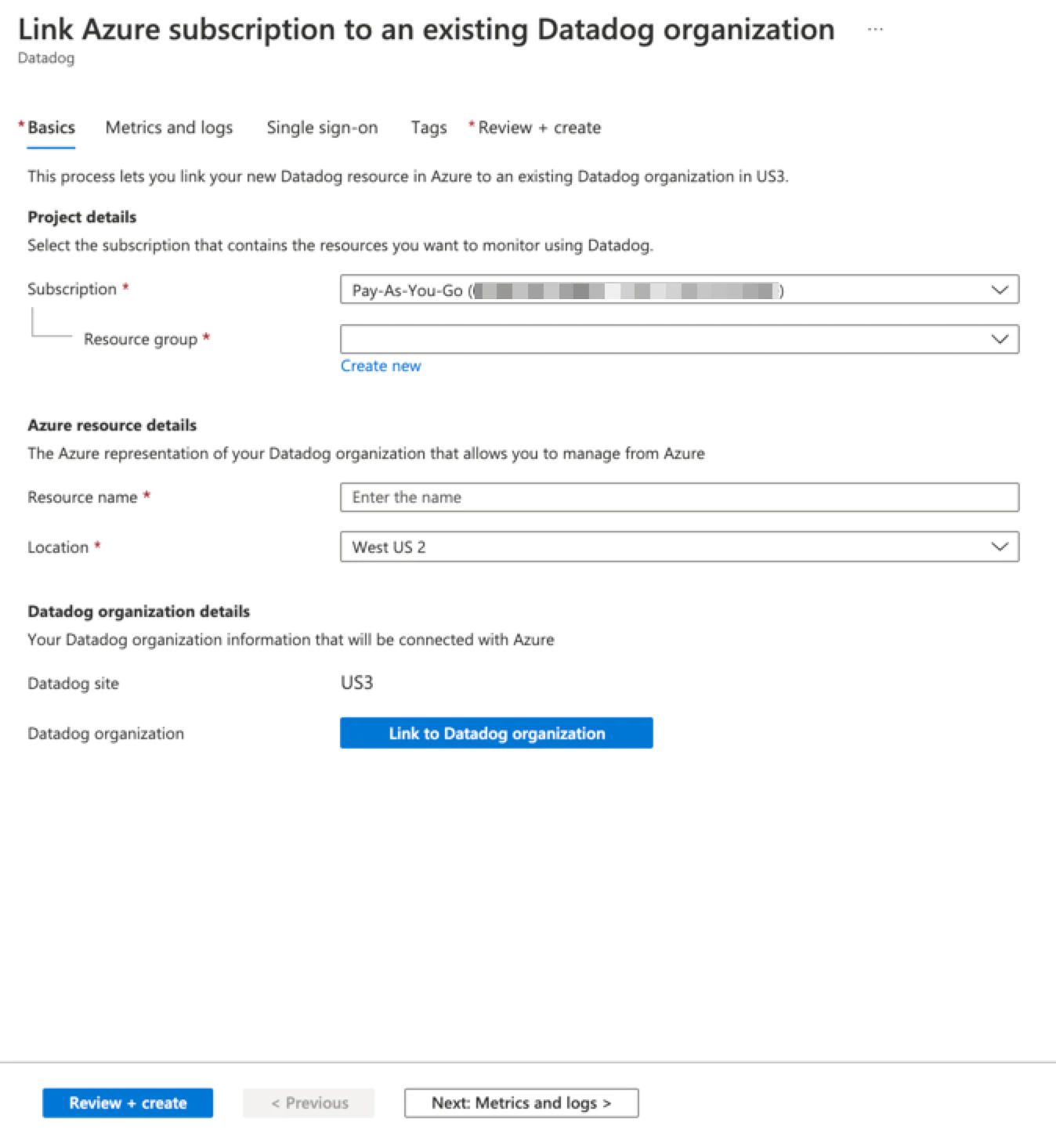Click the Resource group field label
The width and height of the screenshot is (1056, 1148).
pos(141,339)
